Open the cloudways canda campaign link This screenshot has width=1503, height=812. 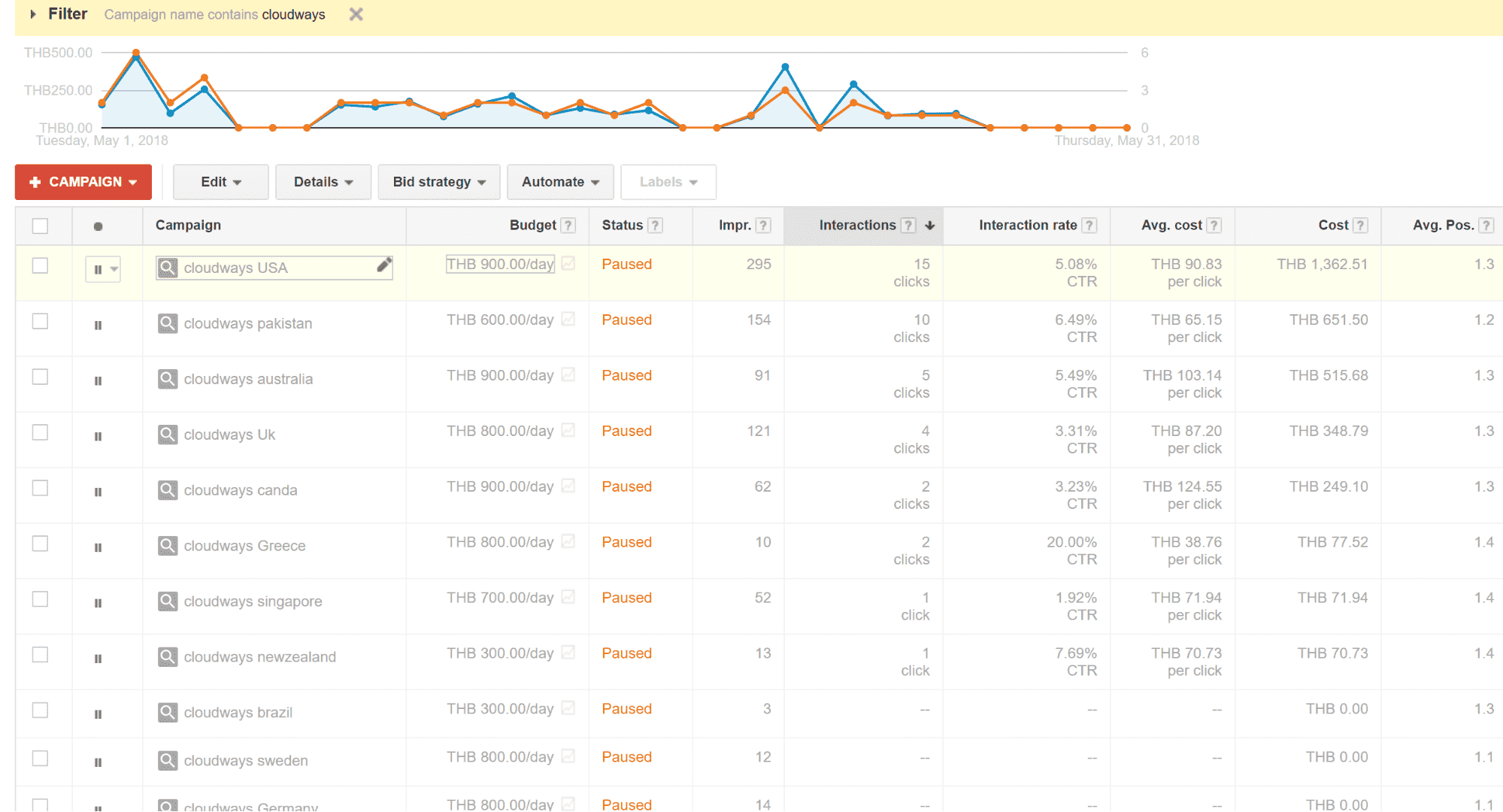pos(241,491)
